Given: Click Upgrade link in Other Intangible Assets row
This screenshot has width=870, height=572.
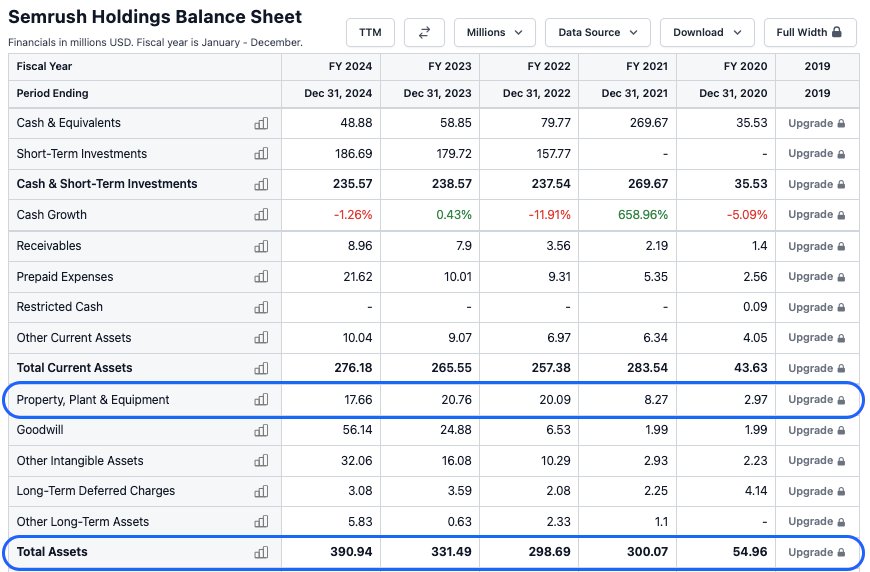Looking at the screenshot, I should (817, 460).
